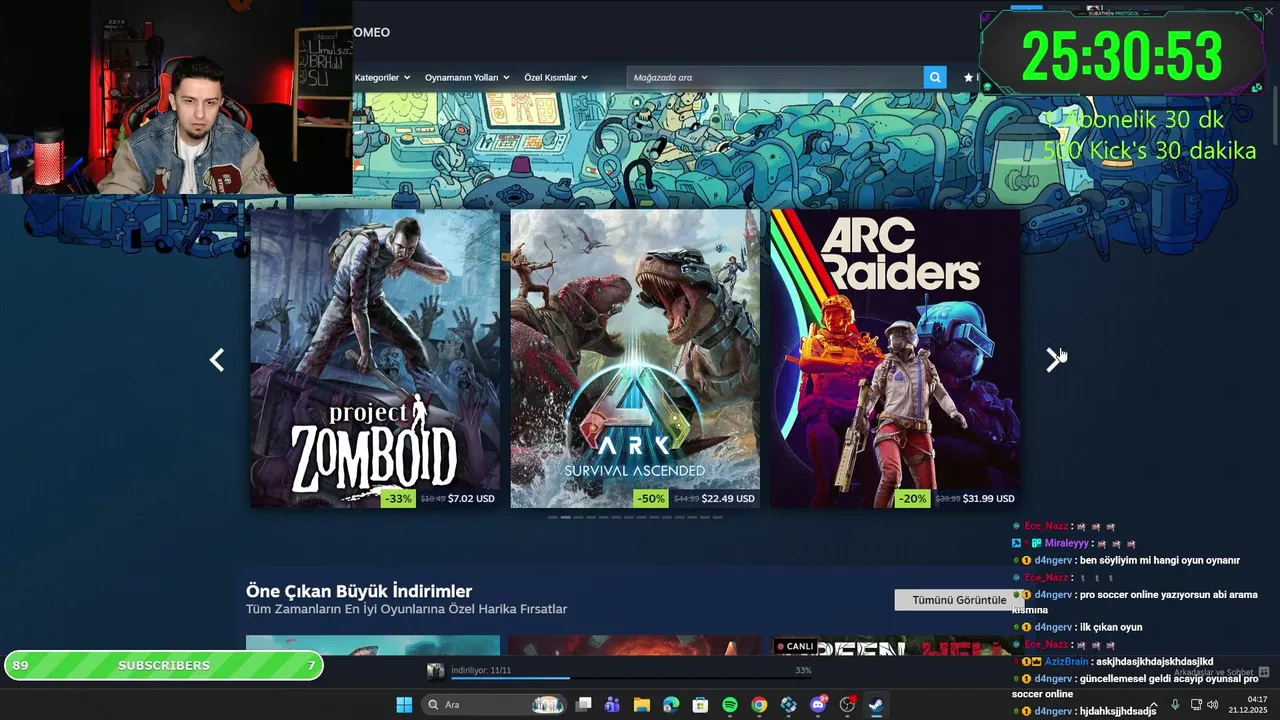Viewport: 1280px width, 720px height.
Task: Open the network tray icon
Action: [x=1196, y=705]
